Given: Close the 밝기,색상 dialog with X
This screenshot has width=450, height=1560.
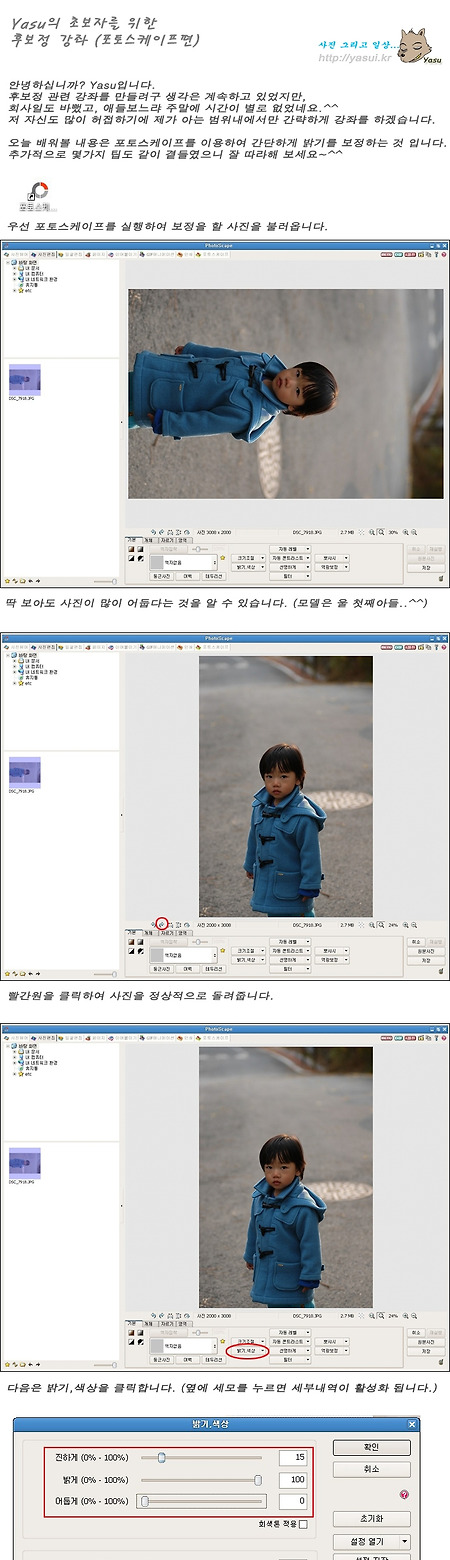Looking at the screenshot, I should pos(412,1424).
